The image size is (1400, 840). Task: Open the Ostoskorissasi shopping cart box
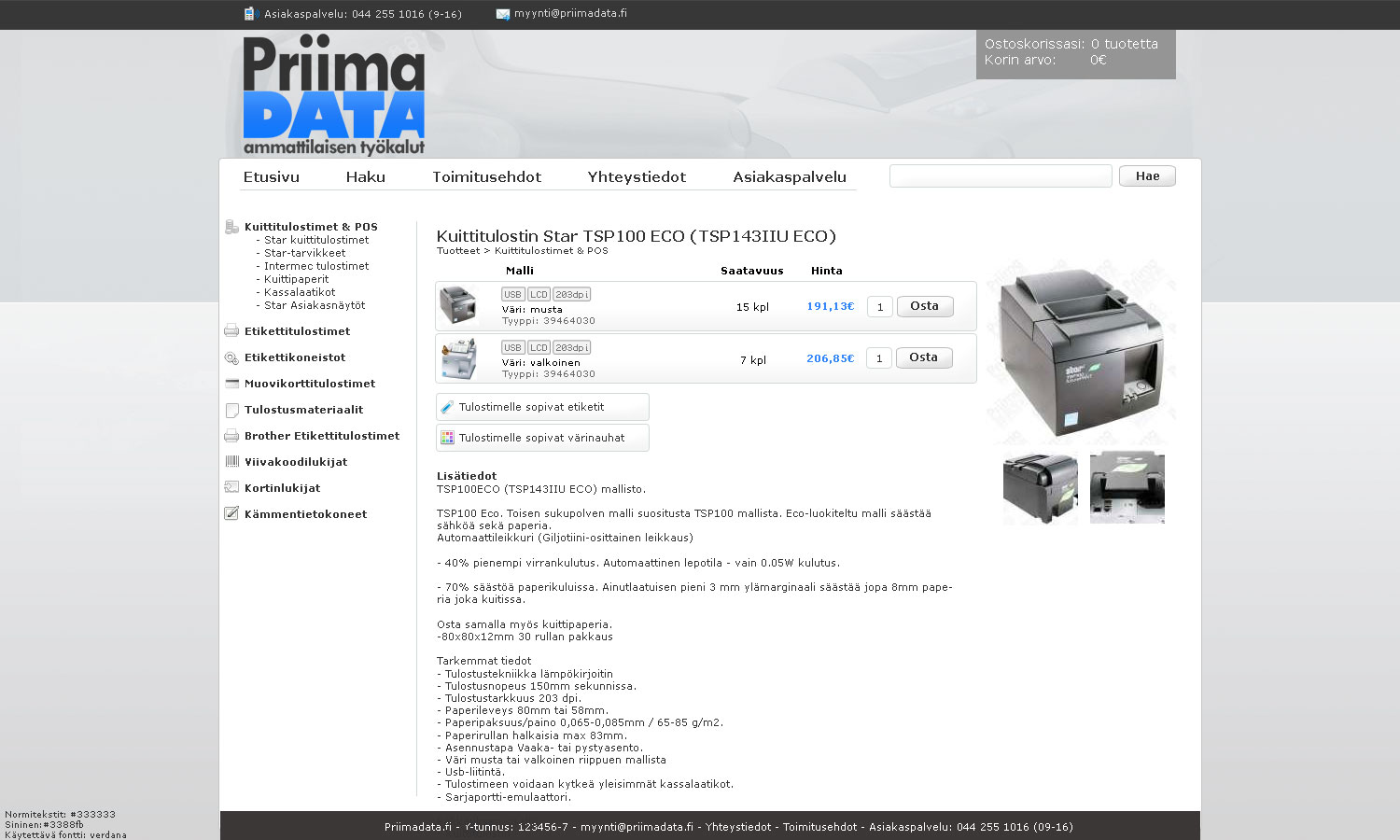click(1076, 53)
